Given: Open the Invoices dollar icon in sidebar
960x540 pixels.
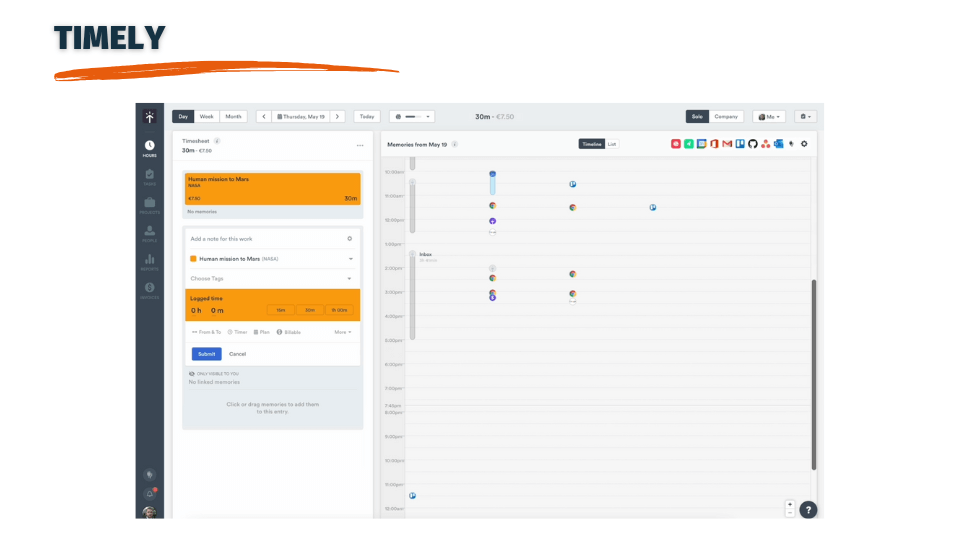Looking at the screenshot, I should [149, 290].
